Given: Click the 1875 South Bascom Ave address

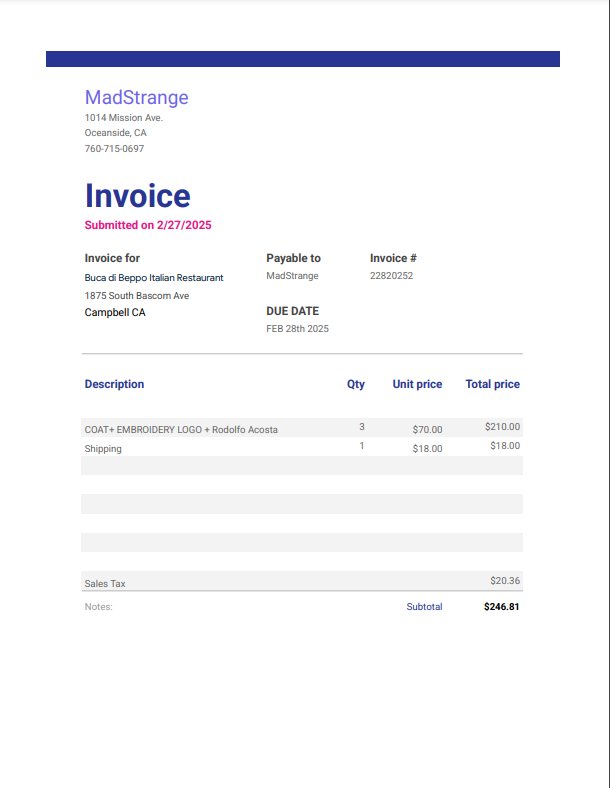Looking at the screenshot, I should tap(137, 296).
